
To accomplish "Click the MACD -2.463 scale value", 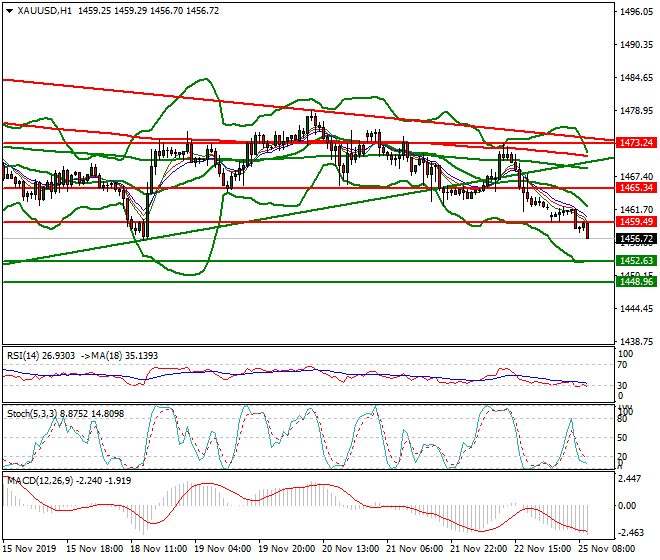I will tap(631, 533).
